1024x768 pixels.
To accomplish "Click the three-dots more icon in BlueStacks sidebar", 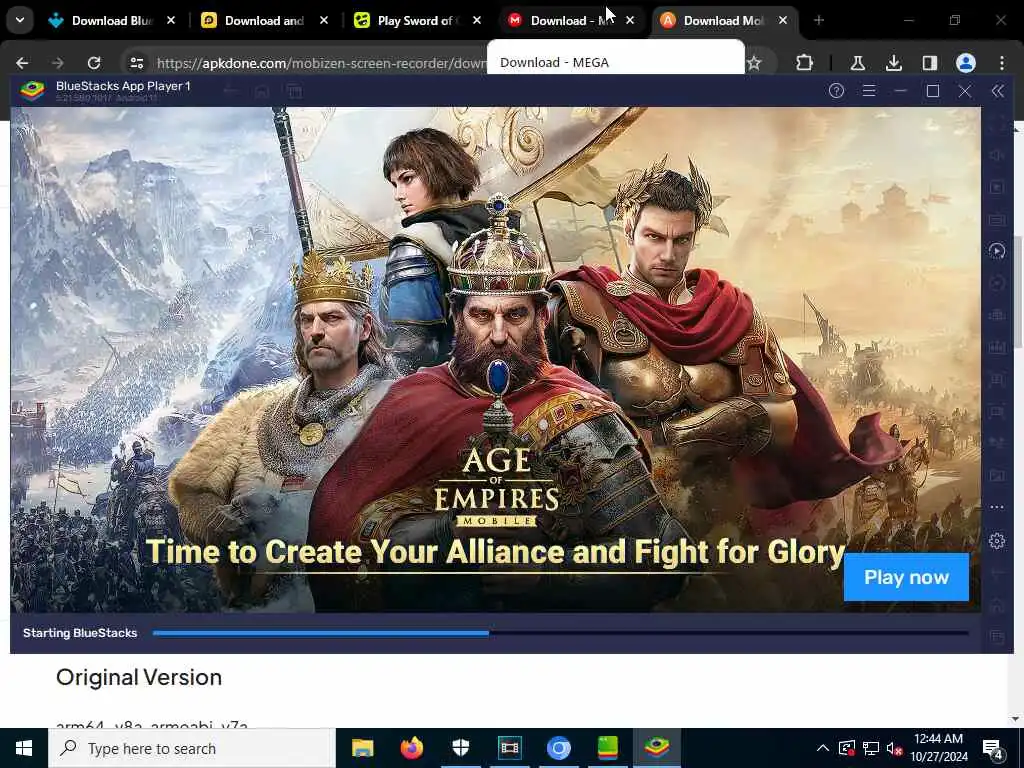I will (997, 507).
